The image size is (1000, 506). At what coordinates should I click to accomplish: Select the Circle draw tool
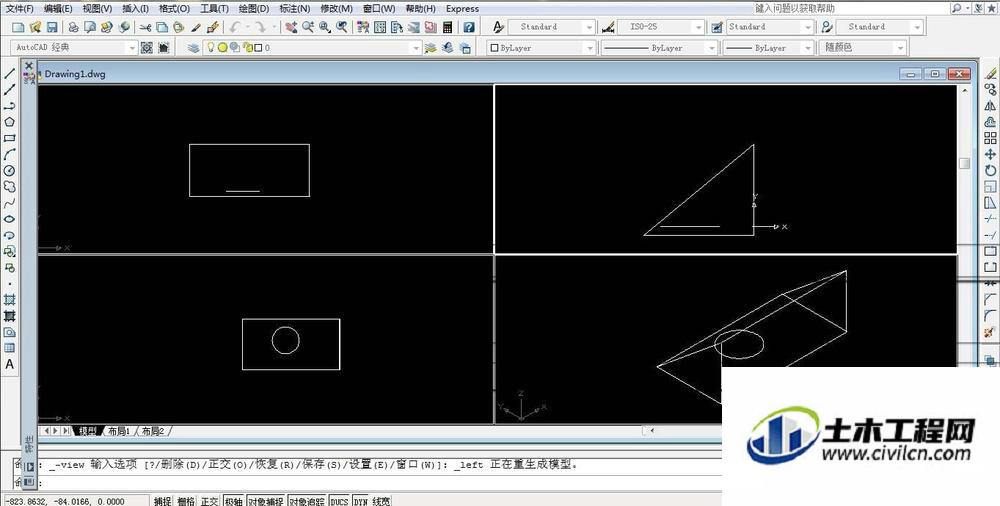click(10, 170)
